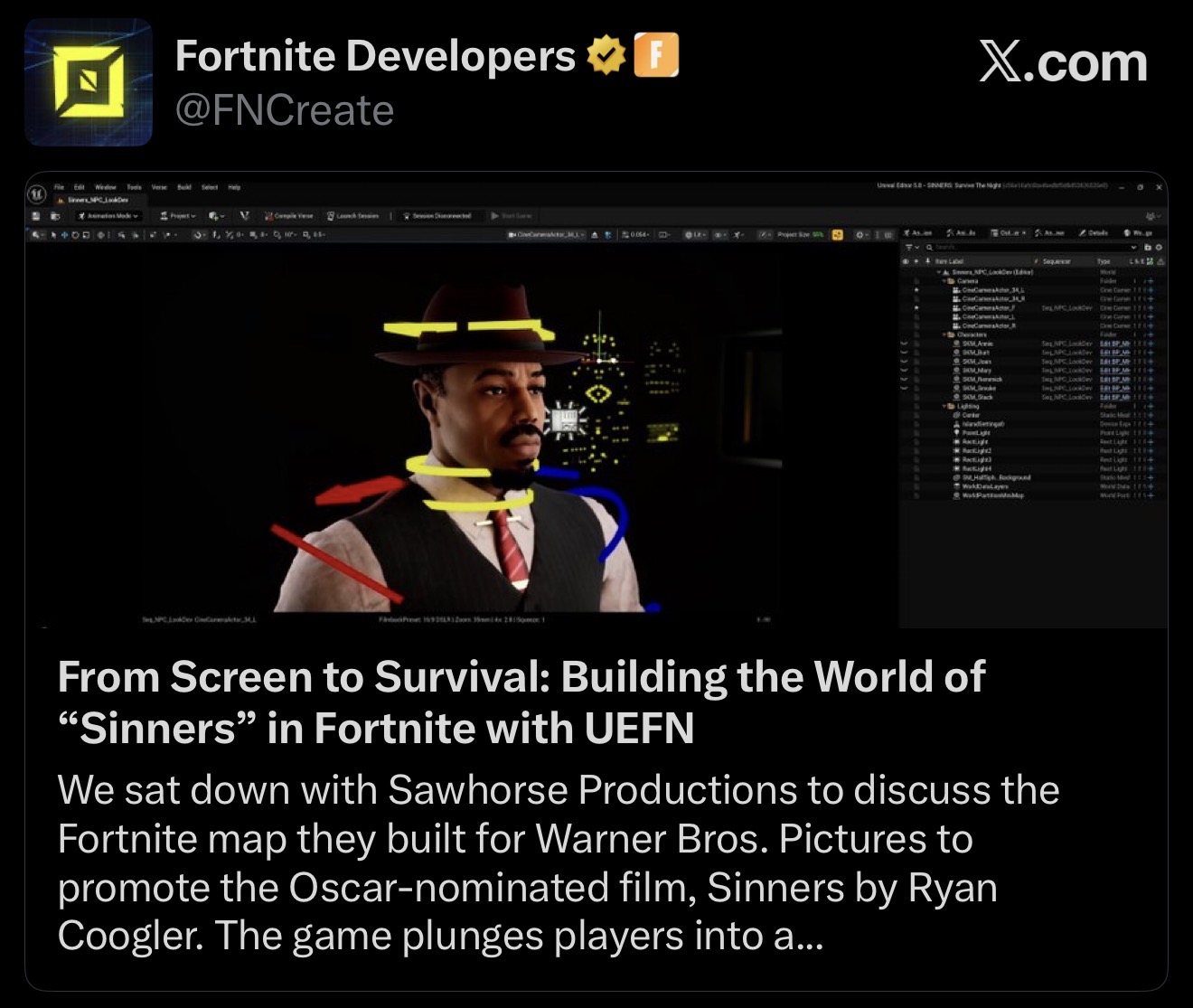The width and height of the screenshot is (1193, 1008).
Task: Open the Fortnite Developers account name
Action: click(x=375, y=56)
